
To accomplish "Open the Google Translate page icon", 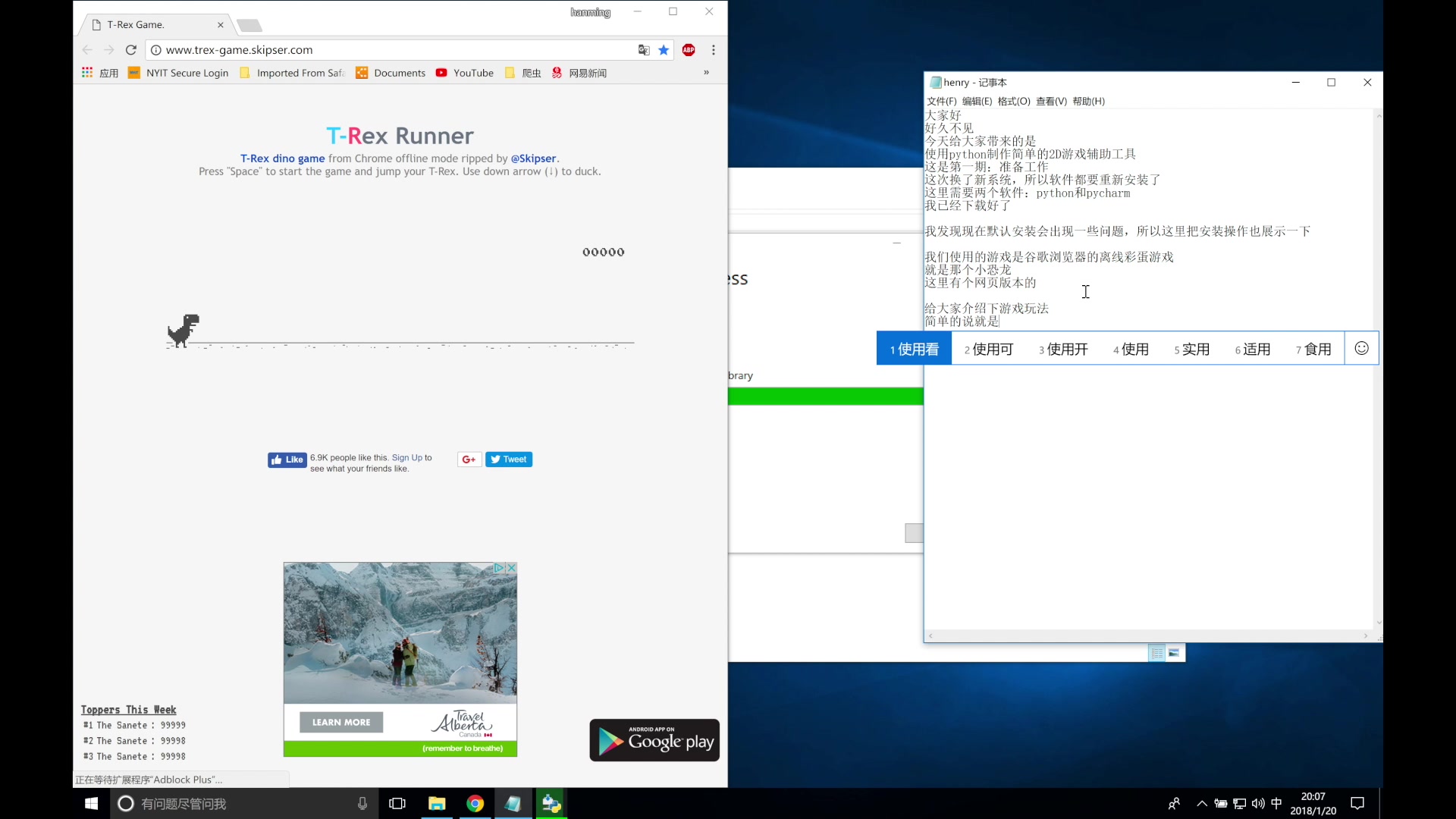I will coord(644,50).
